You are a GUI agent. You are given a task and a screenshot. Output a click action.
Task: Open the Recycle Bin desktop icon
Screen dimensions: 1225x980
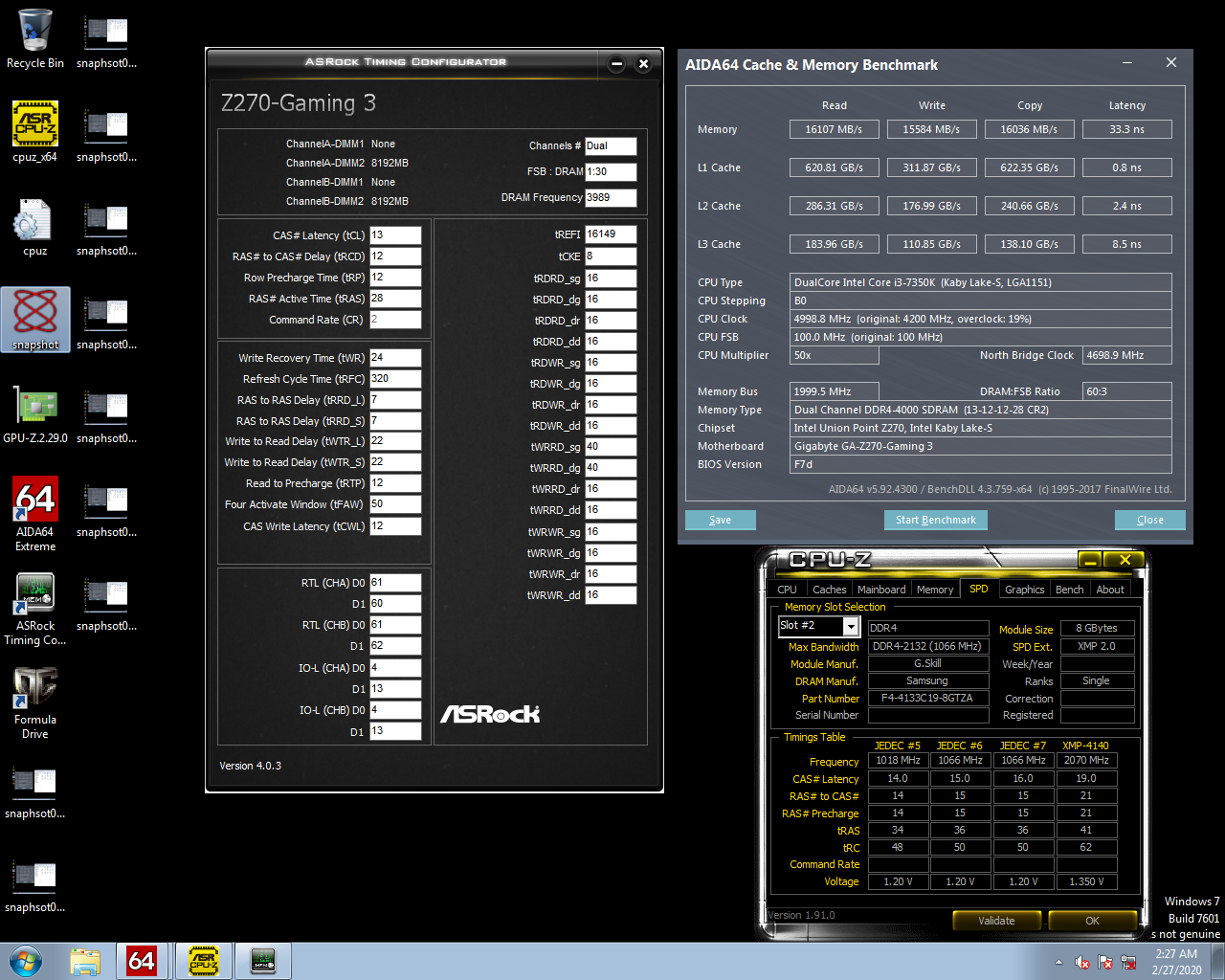(x=35, y=39)
